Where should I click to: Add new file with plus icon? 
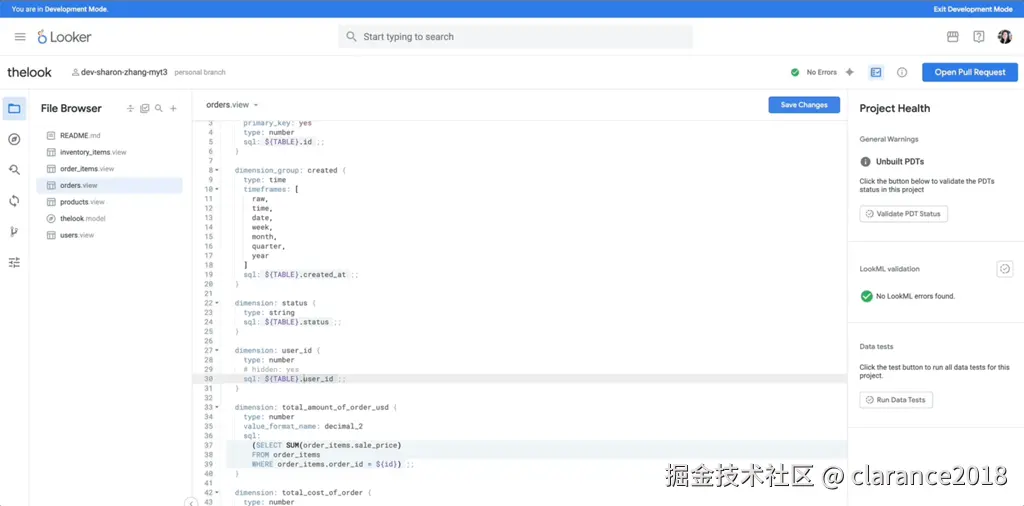point(173,108)
